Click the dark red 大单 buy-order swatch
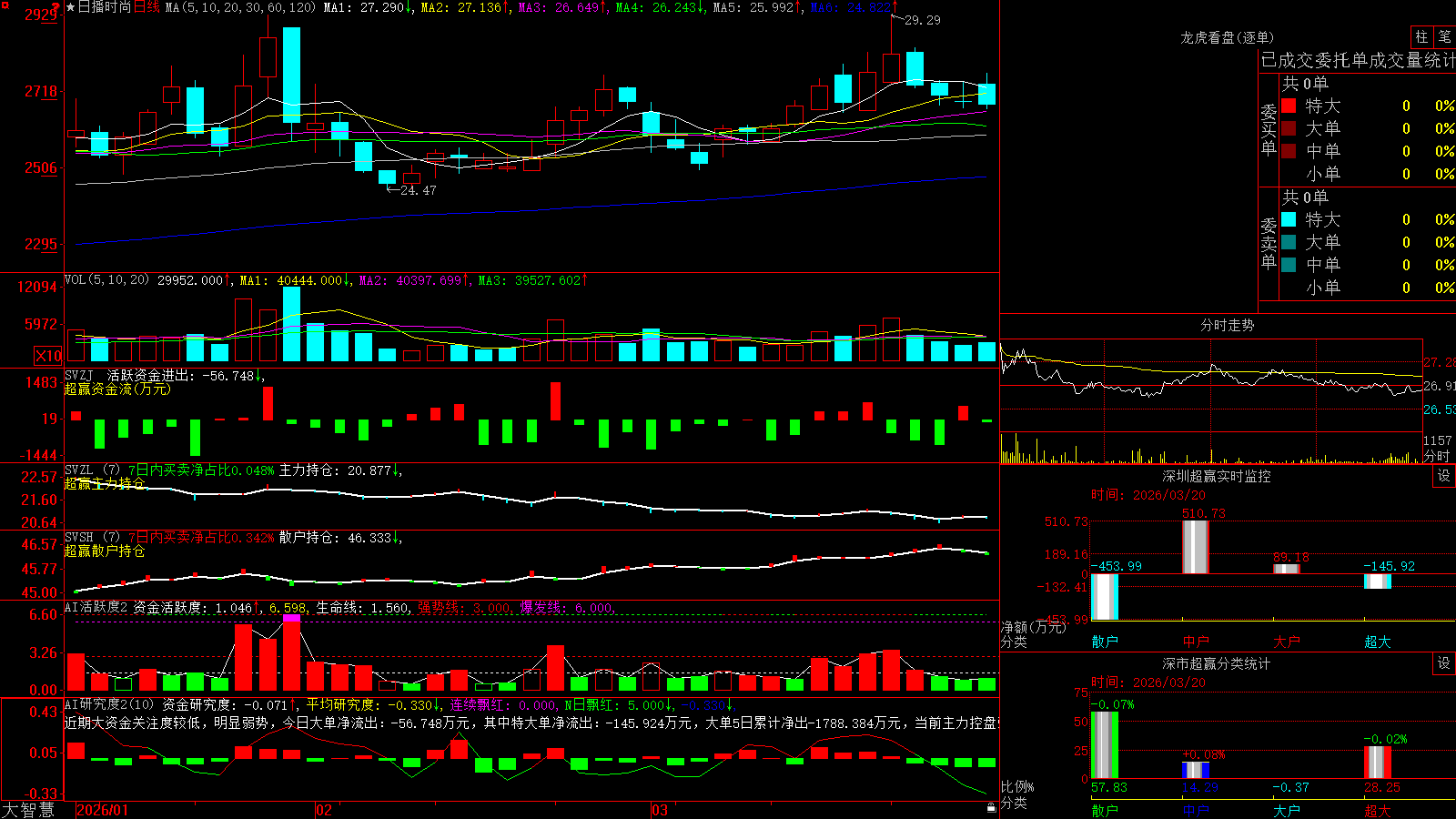 pyautogui.click(x=1289, y=128)
